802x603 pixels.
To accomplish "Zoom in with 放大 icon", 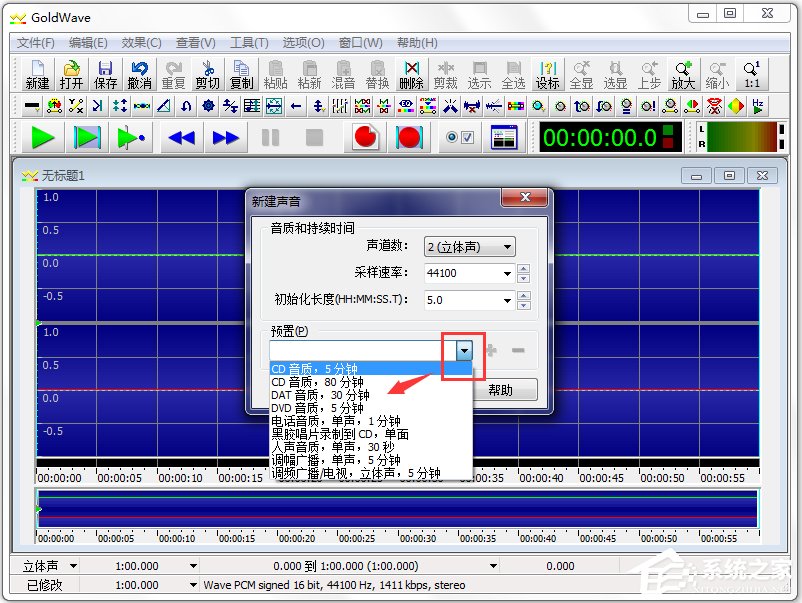I will (683, 75).
